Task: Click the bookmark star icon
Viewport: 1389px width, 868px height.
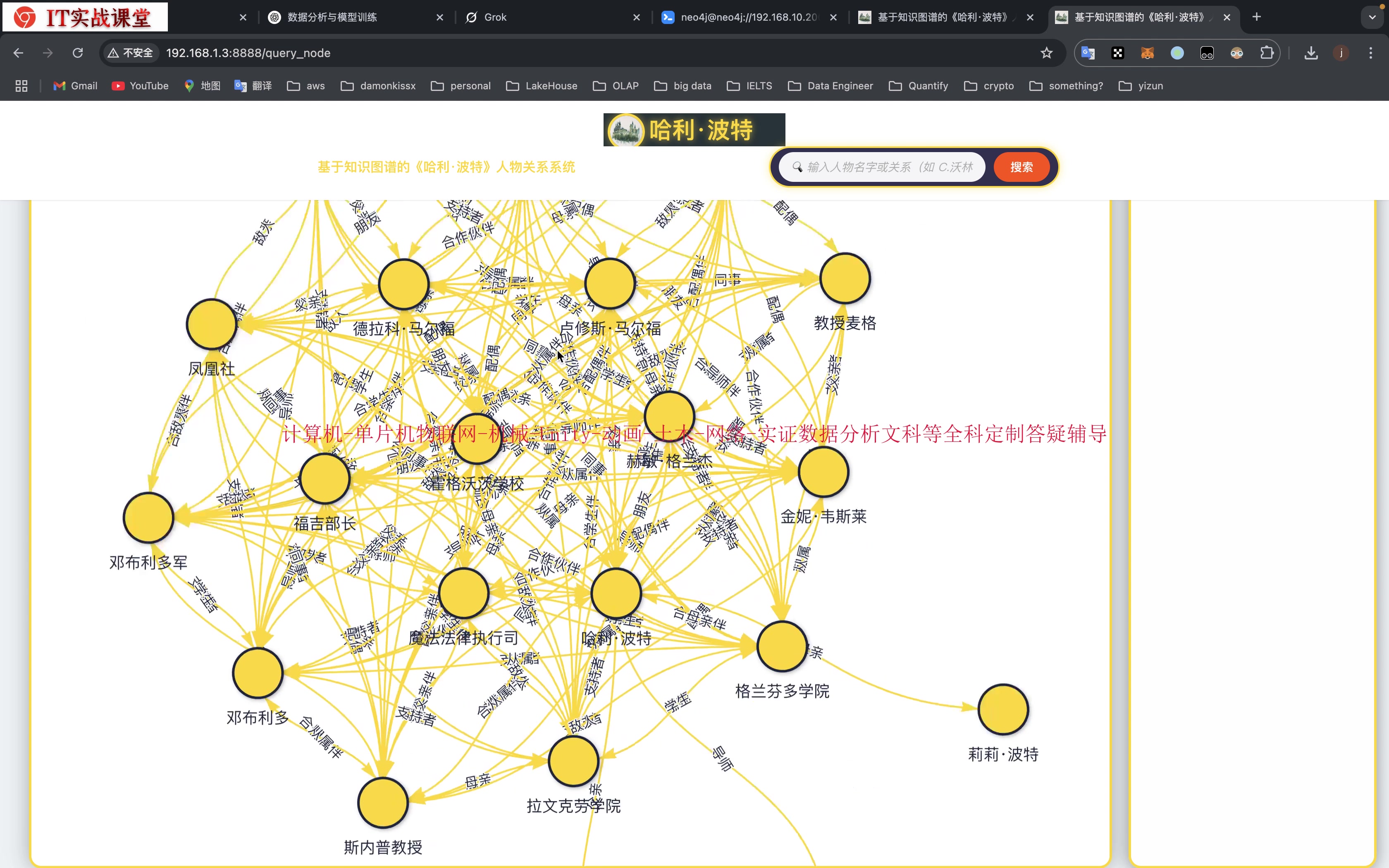Action: coord(1046,53)
